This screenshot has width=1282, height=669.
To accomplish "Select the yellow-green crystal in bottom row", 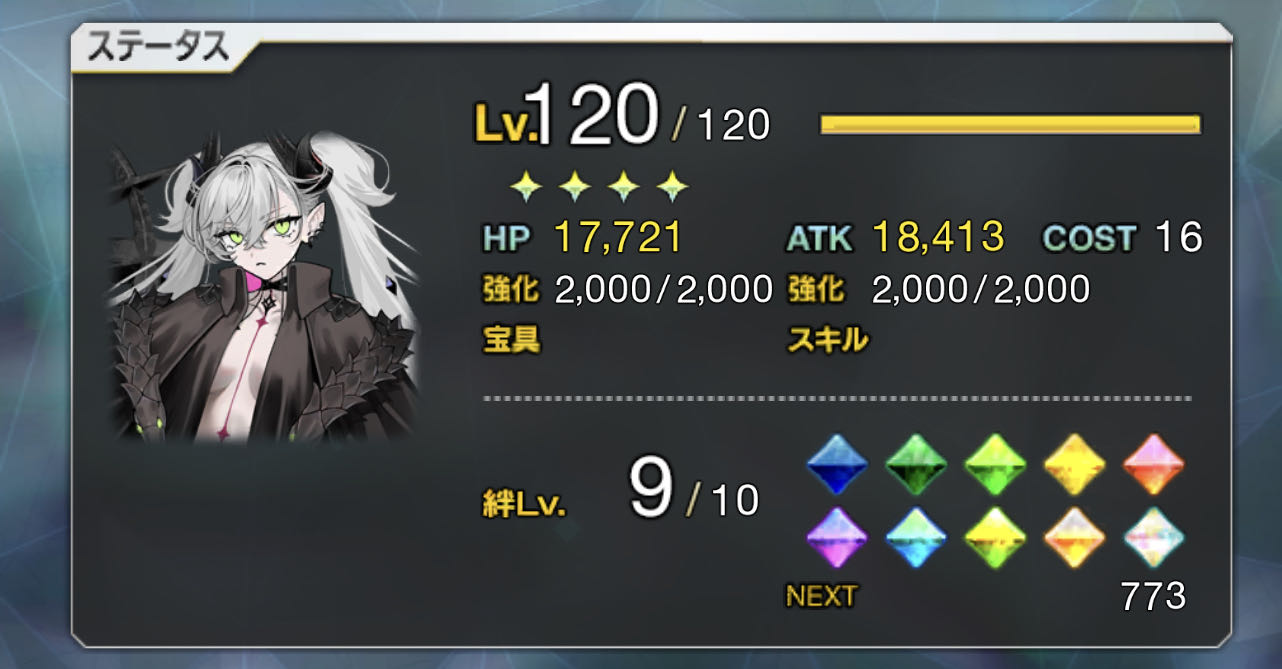I will [x=995, y=538].
